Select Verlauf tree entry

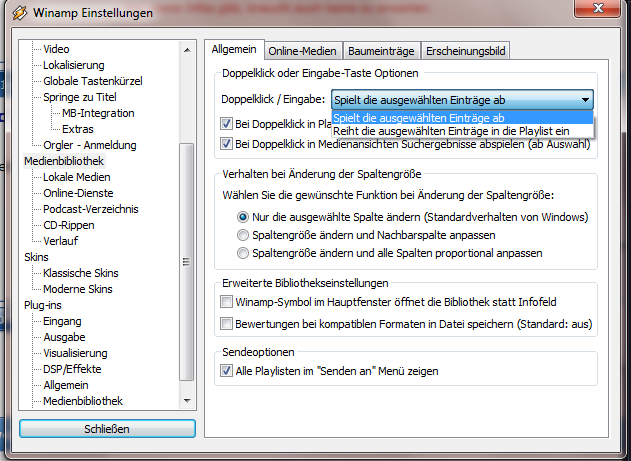pos(60,241)
